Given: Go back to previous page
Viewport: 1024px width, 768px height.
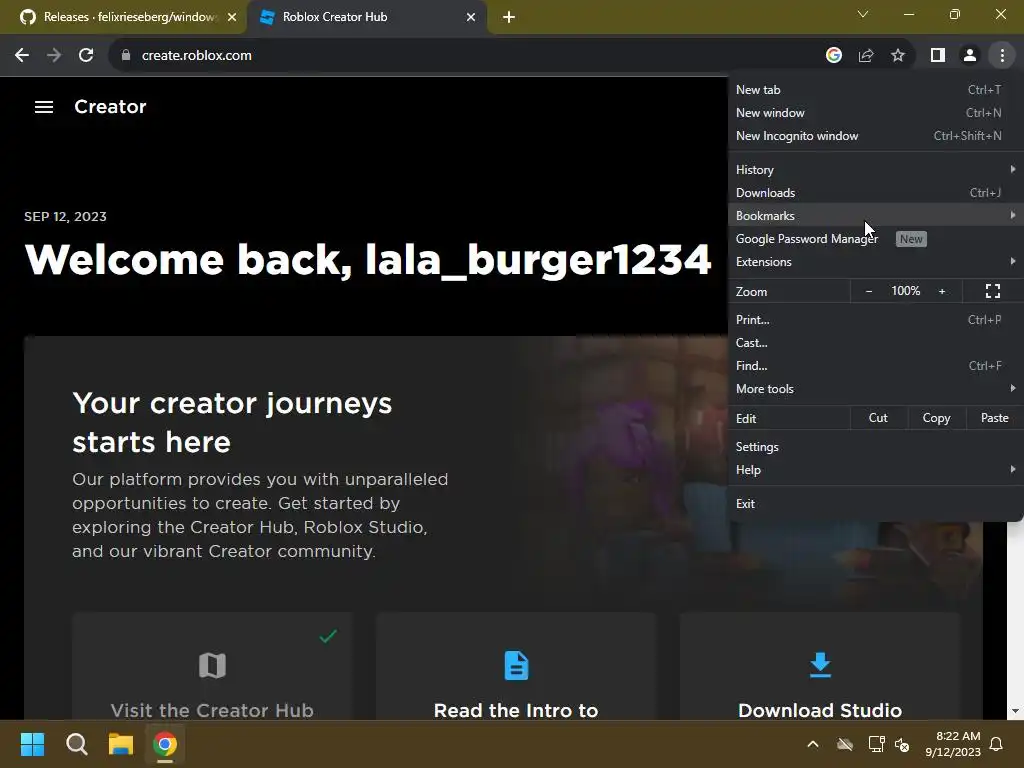Looking at the screenshot, I should tap(22, 56).
